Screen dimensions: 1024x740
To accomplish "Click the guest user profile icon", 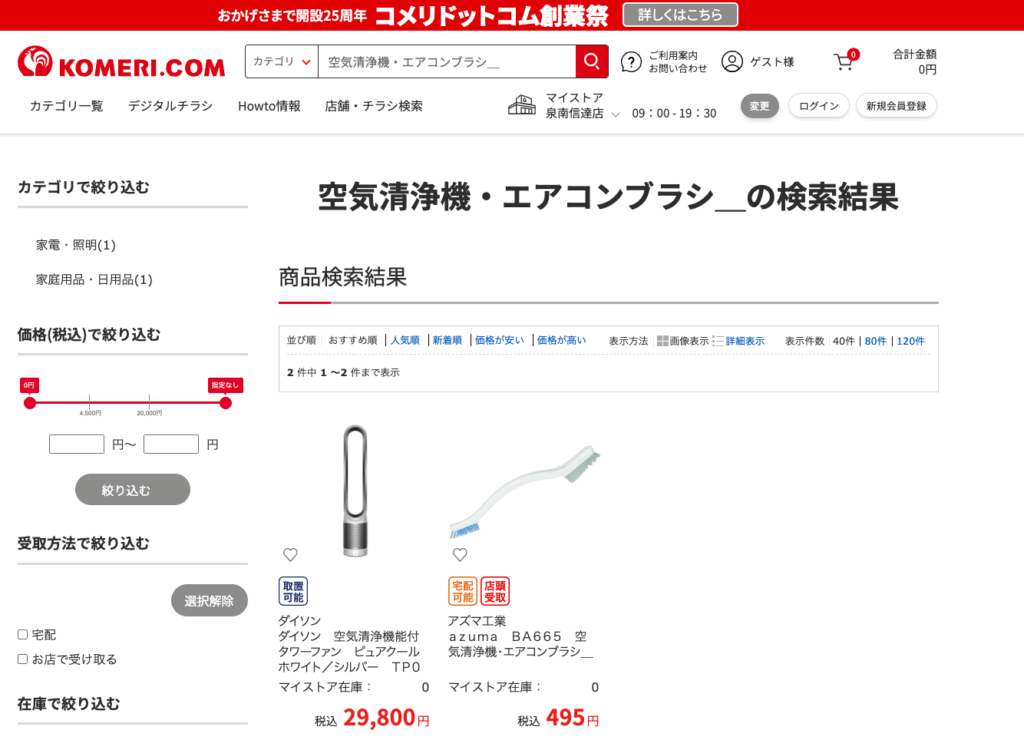I will (732, 61).
